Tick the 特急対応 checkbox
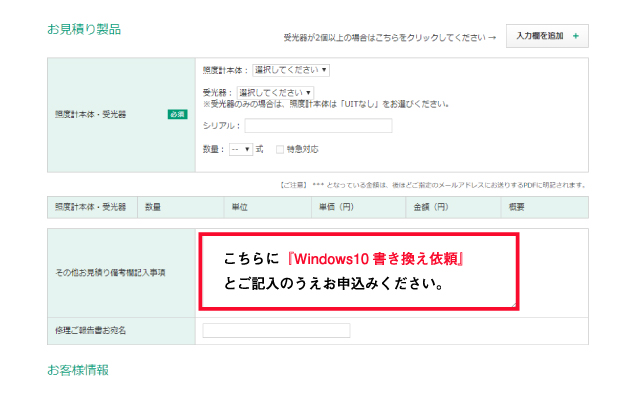This screenshot has height=394, width=630. (280, 149)
